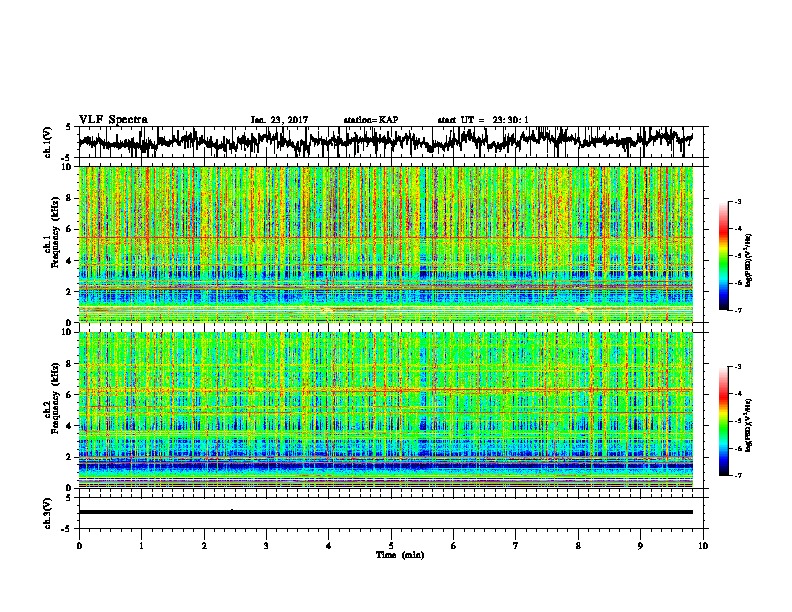Screen dimensions: 792x612
Task: Click the time axis tick label '2'
Action: [x=204, y=545]
